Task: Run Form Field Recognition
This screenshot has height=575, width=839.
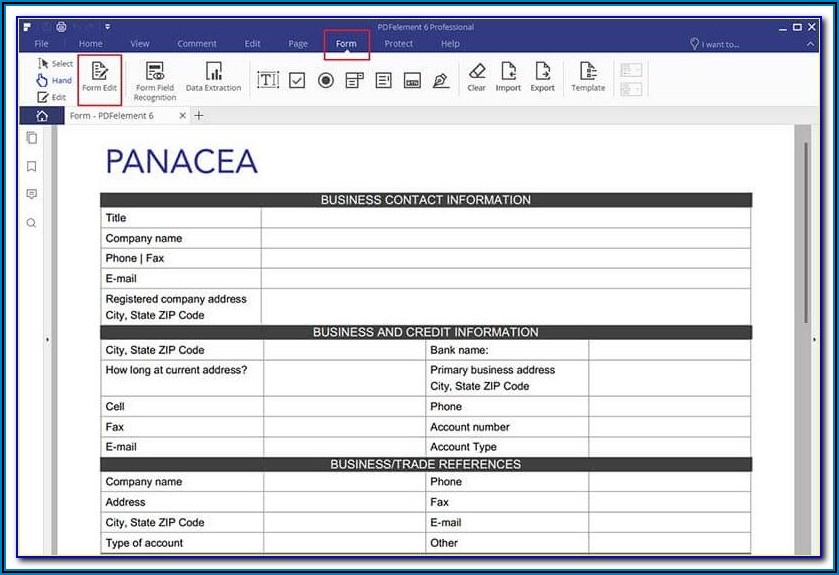Action: click(x=155, y=79)
